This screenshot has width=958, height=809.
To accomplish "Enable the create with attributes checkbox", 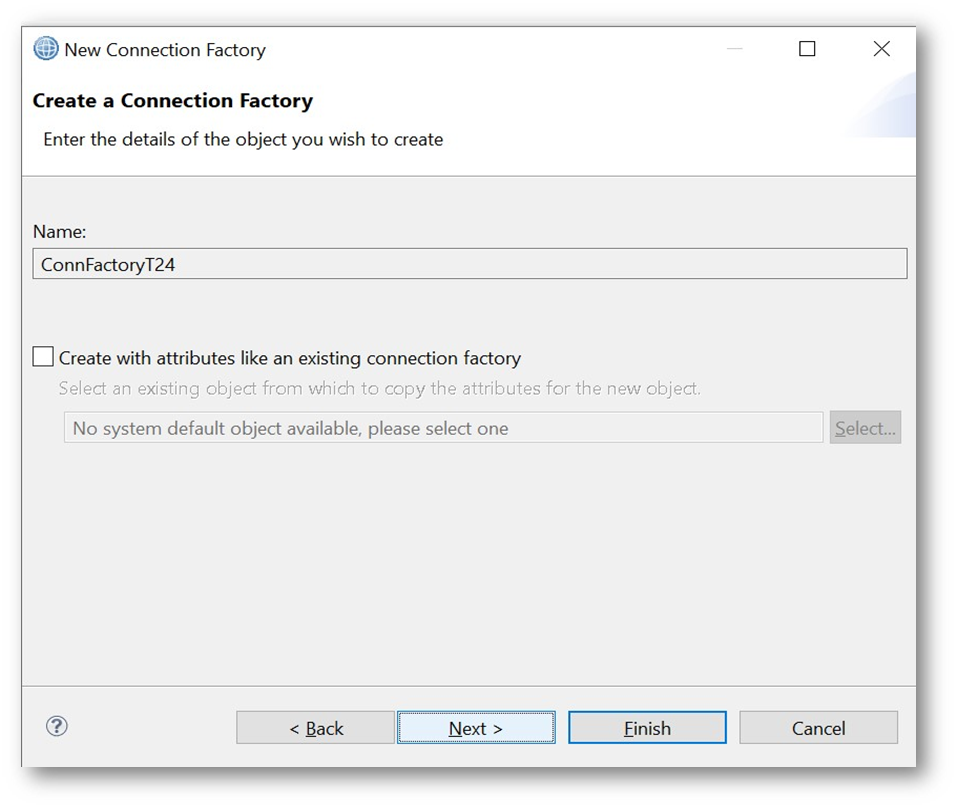I will [43, 357].
